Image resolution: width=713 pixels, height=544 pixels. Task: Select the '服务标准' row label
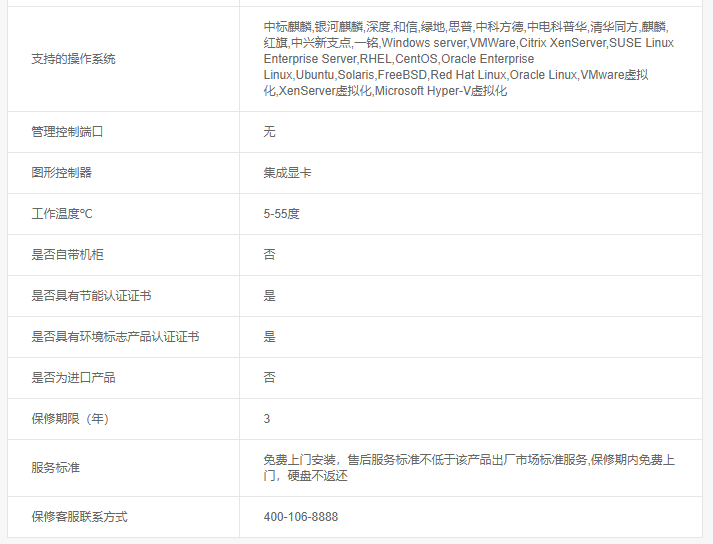coord(55,468)
